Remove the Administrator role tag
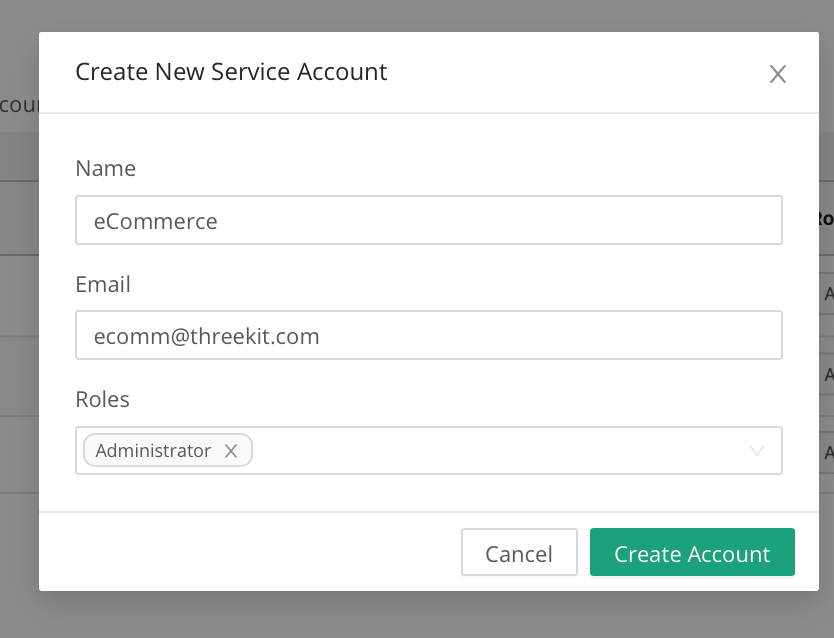 pyautogui.click(x=231, y=451)
